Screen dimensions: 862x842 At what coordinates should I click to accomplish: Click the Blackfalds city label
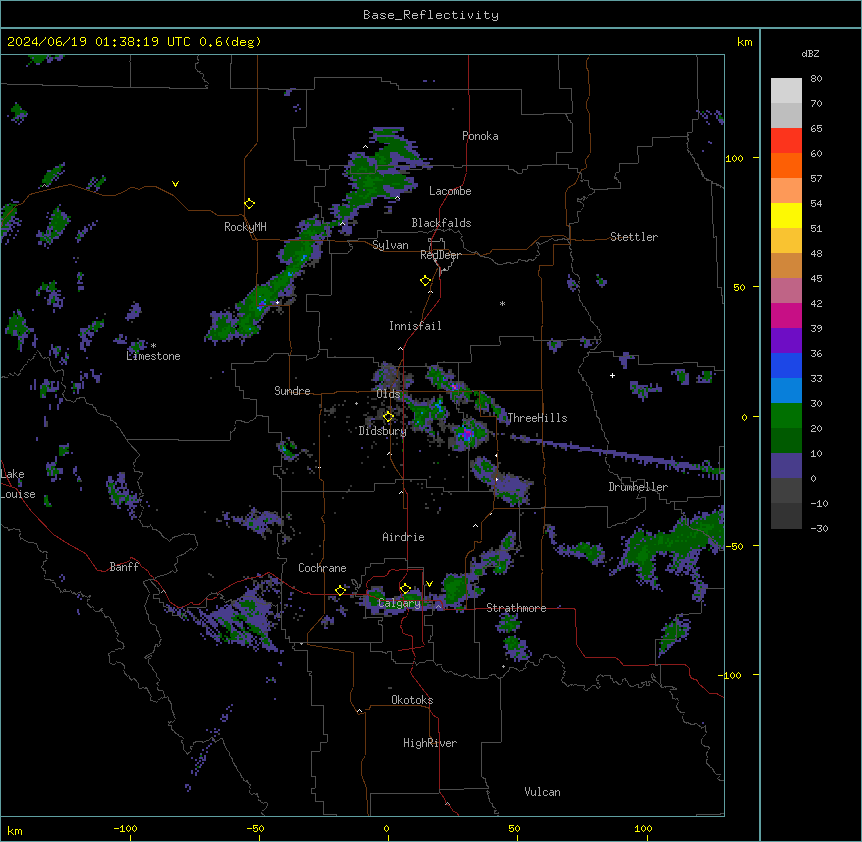tap(441, 223)
